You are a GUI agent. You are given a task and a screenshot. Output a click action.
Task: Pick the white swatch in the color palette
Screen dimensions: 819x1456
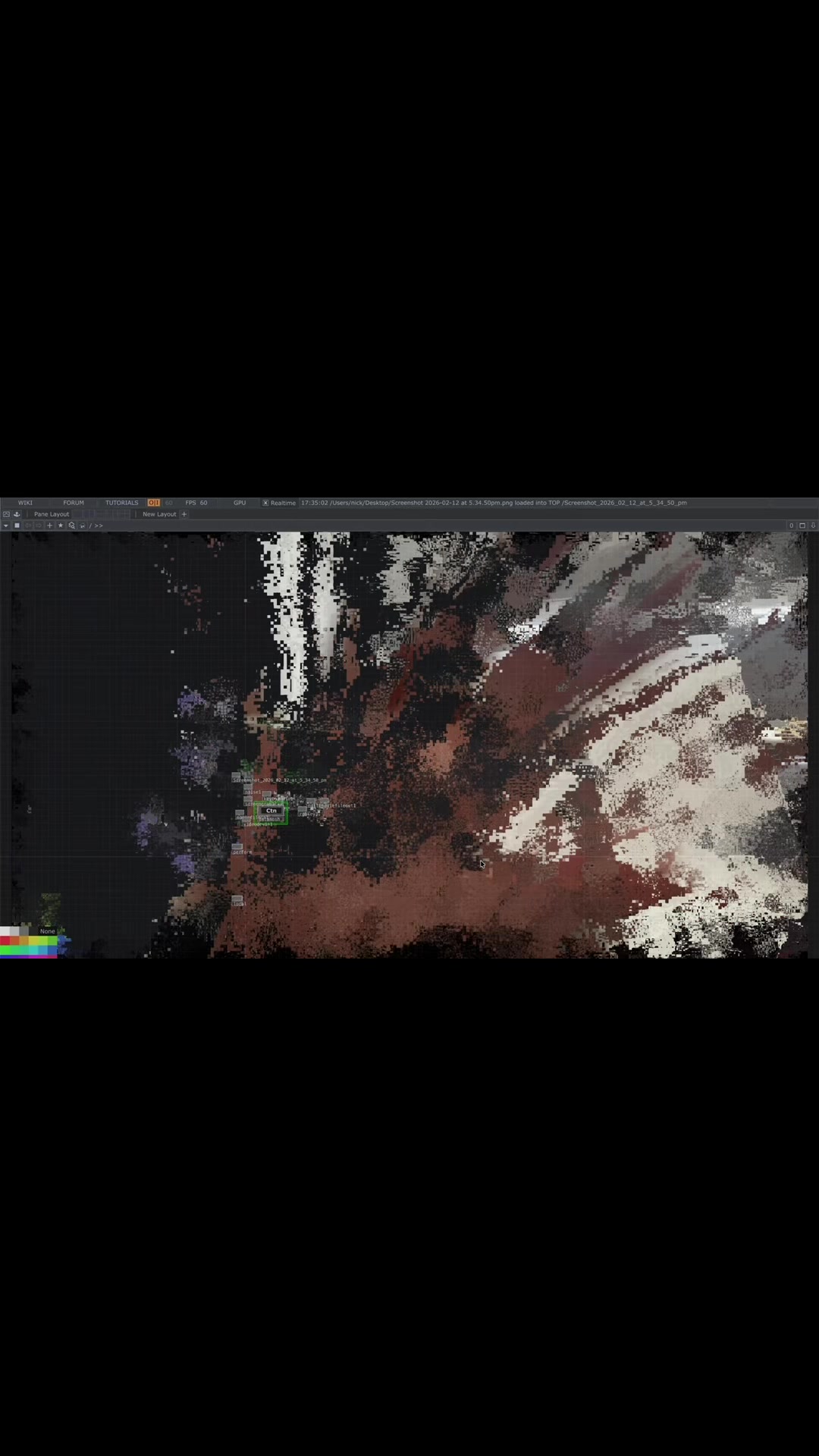point(5,931)
